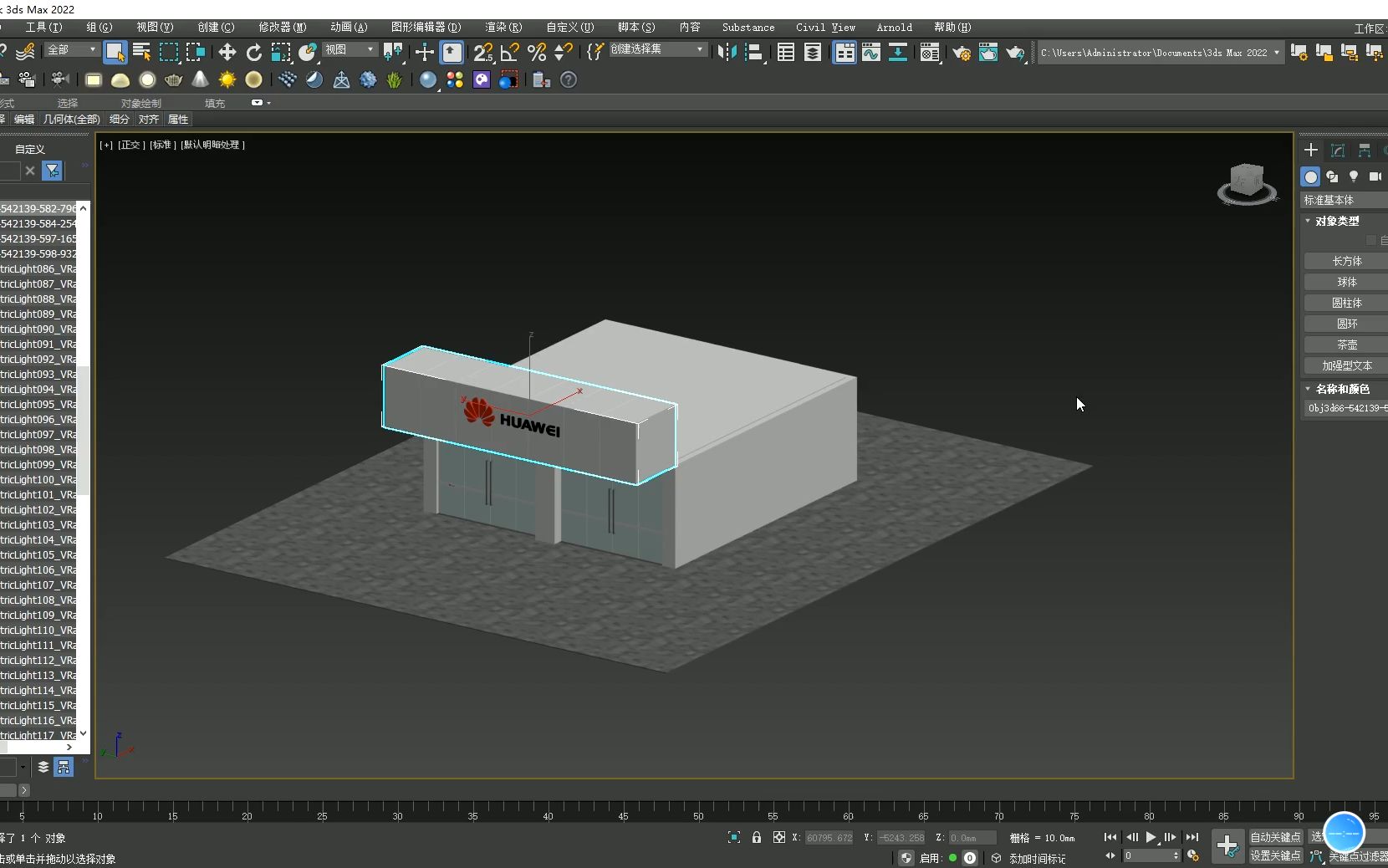The height and width of the screenshot is (868, 1388).
Task: Toggle '自动关键点' auto key mode
Action: (1275, 837)
